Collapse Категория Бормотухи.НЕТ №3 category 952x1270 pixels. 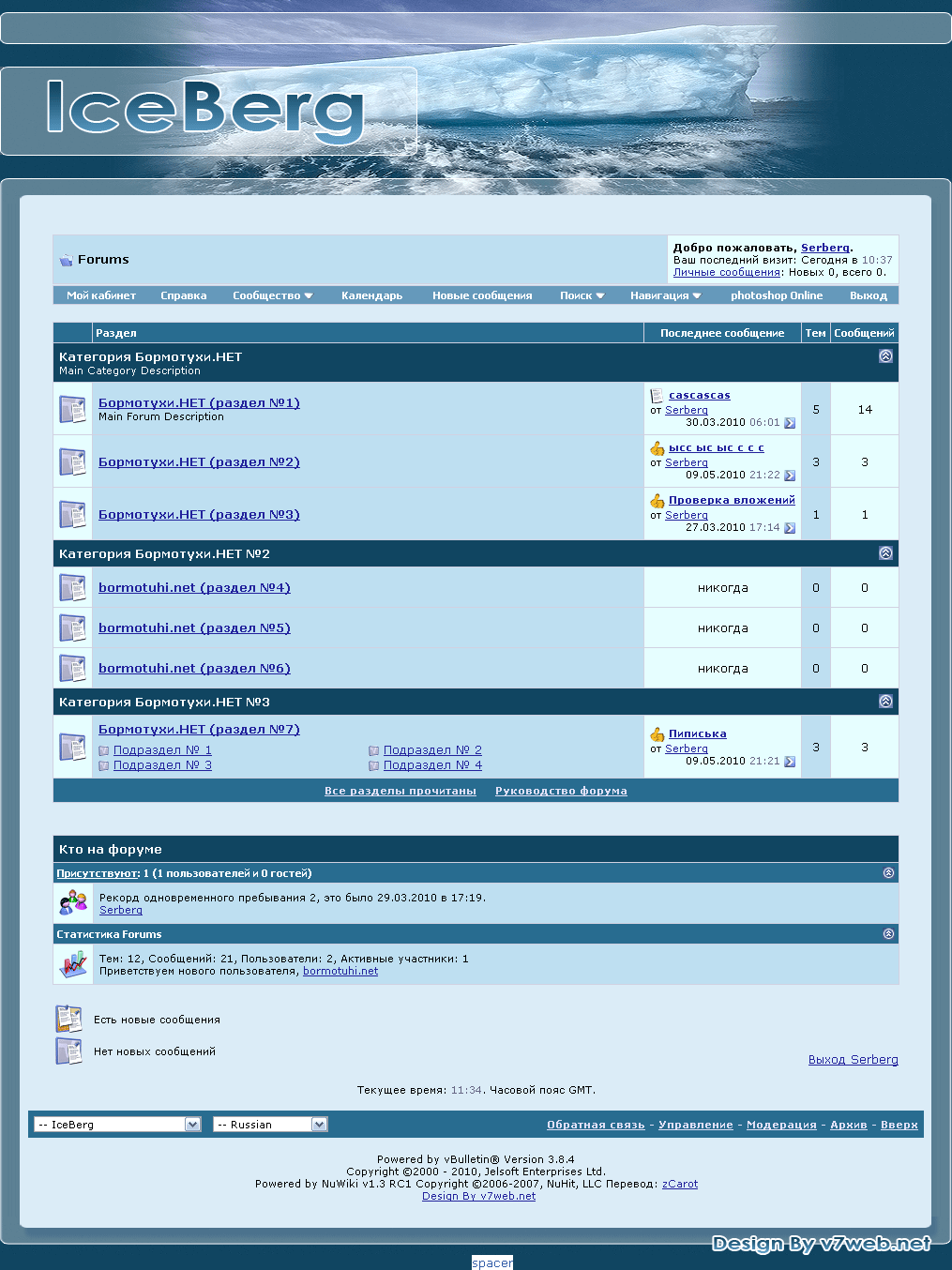[x=885, y=702]
